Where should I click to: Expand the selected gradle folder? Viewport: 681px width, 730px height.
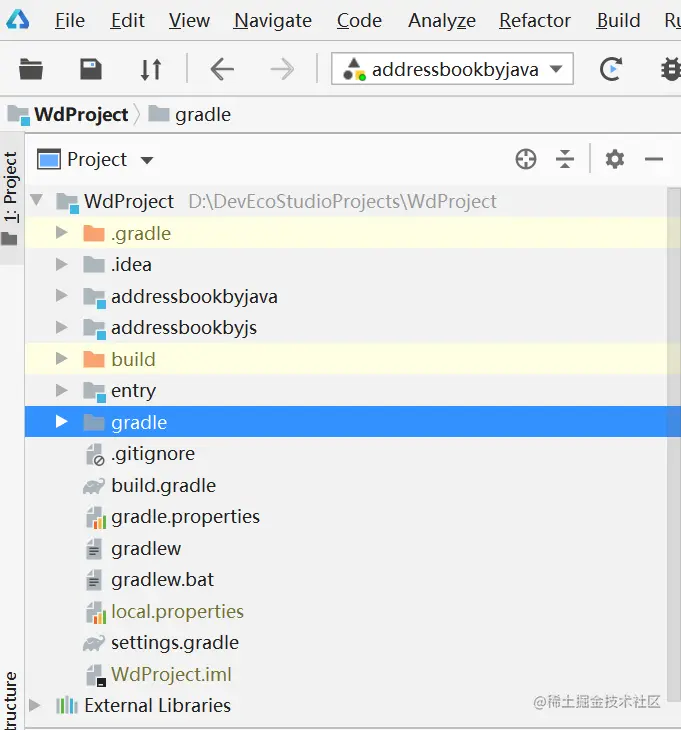coord(61,421)
